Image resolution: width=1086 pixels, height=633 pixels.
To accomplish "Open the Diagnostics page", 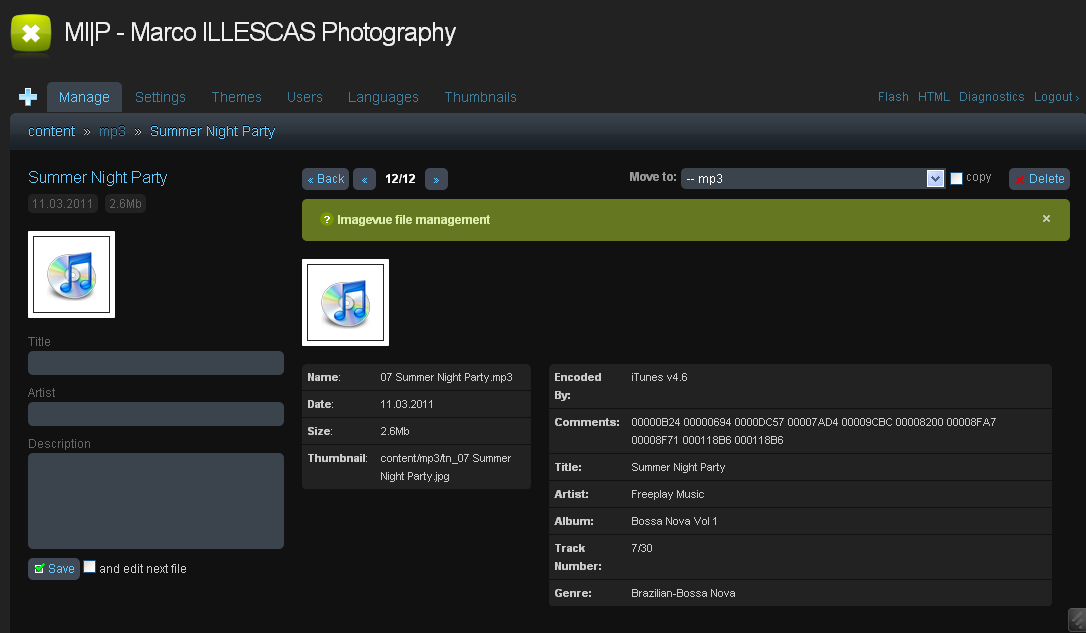I will [x=991, y=97].
